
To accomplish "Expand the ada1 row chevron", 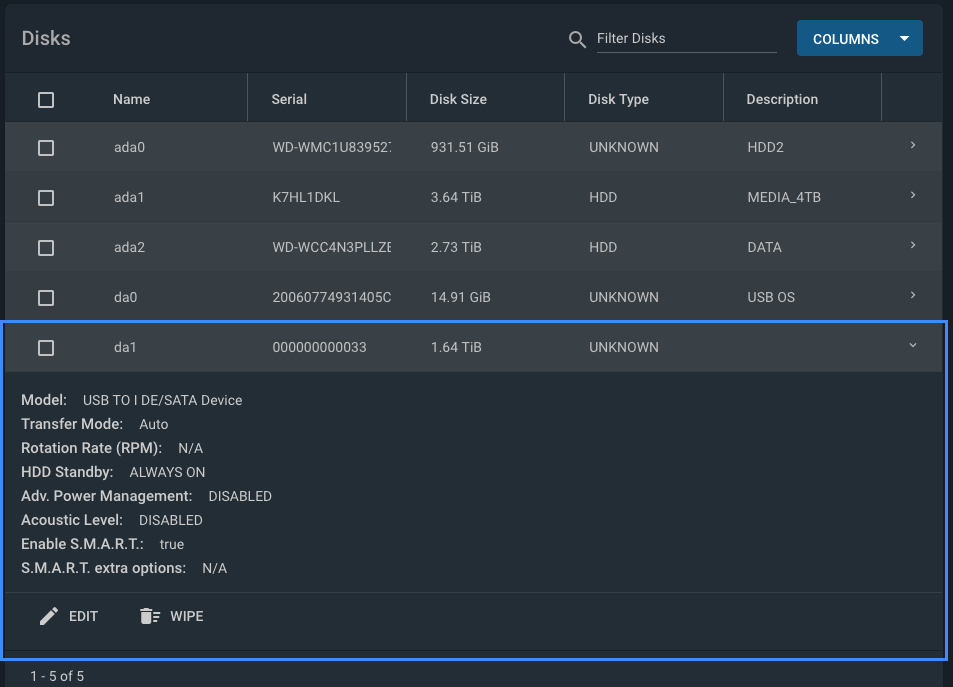I will click(912, 195).
